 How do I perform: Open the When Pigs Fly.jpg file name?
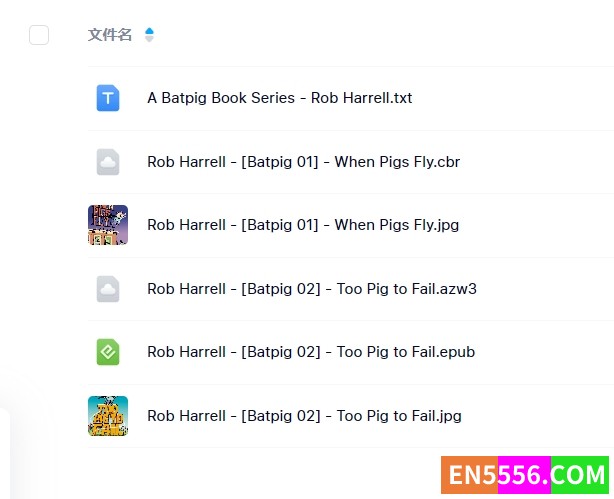pos(303,225)
